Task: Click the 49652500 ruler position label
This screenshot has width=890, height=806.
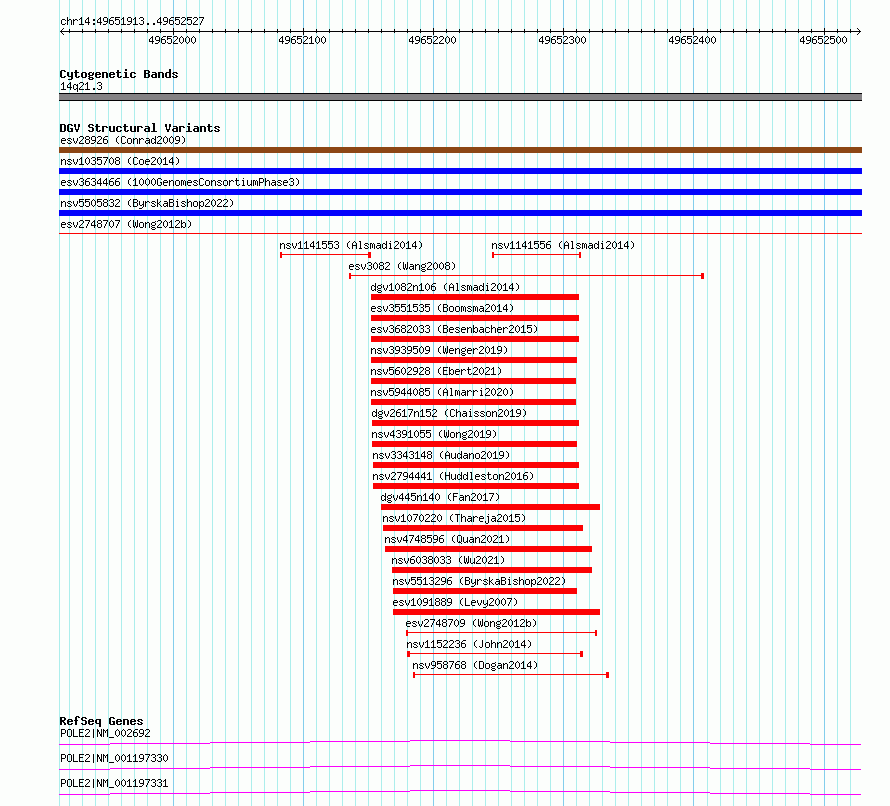Action: pyautogui.click(x=823, y=40)
